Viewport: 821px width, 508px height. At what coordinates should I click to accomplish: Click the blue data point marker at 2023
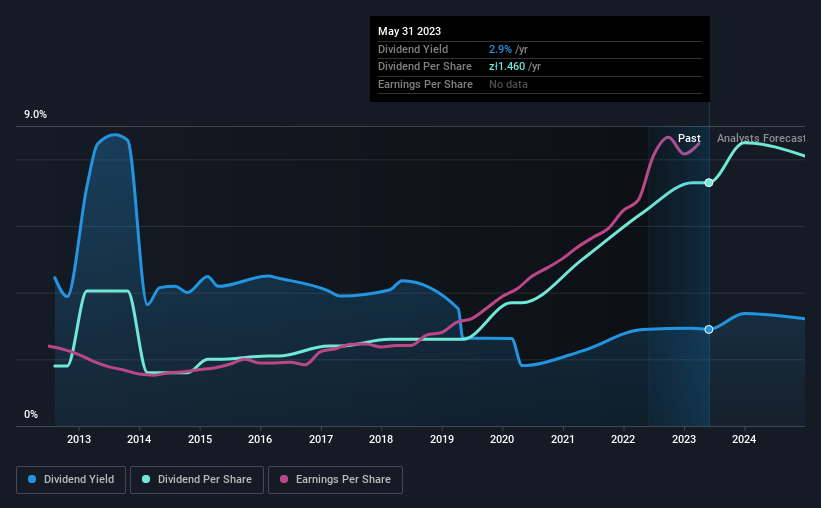[x=709, y=329]
